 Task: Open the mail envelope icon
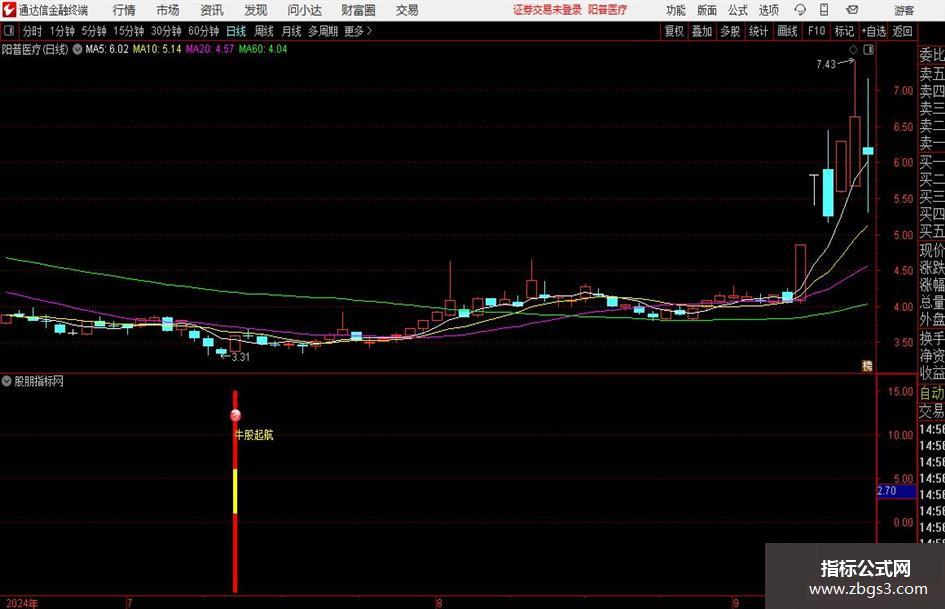(852, 10)
